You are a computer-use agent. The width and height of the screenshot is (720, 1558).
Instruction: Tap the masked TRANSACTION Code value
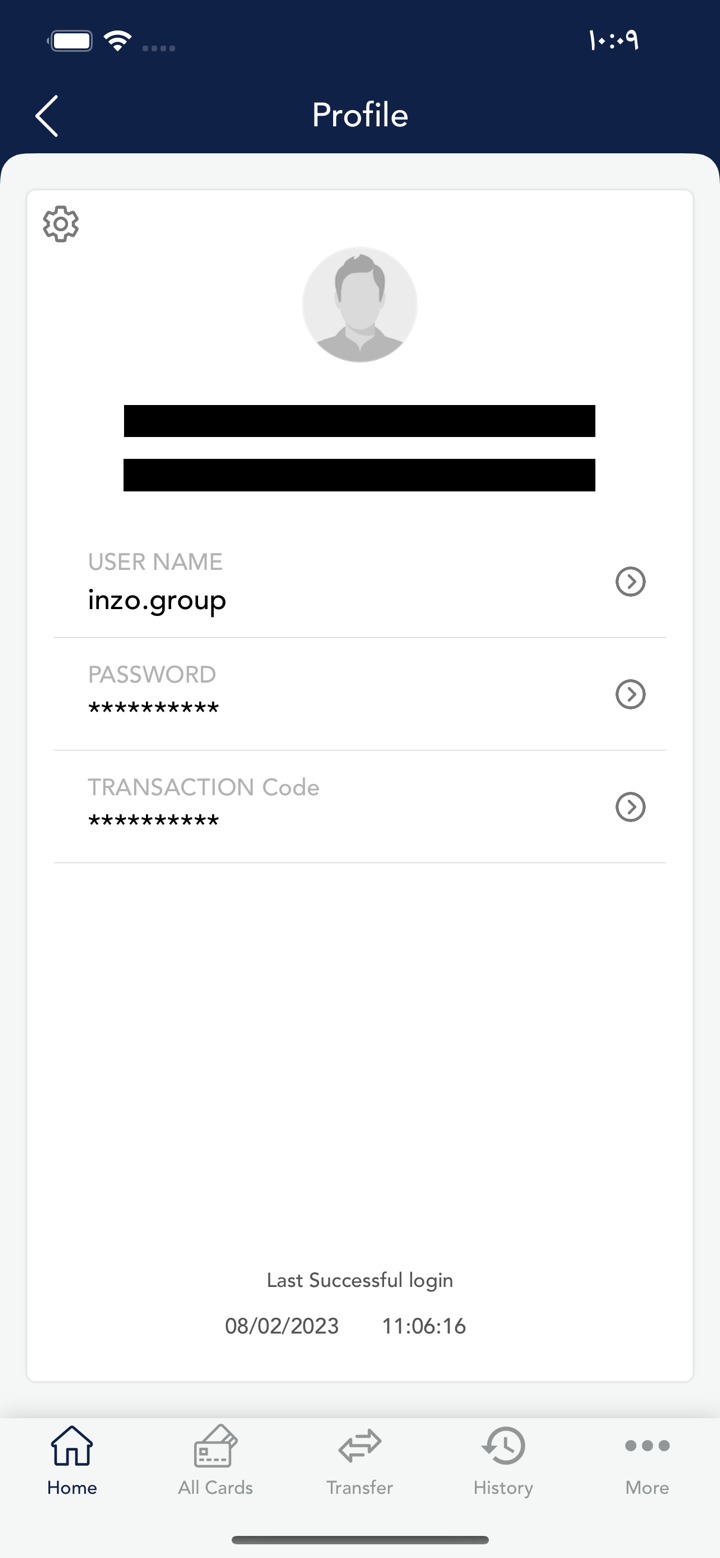pyautogui.click(x=153, y=823)
